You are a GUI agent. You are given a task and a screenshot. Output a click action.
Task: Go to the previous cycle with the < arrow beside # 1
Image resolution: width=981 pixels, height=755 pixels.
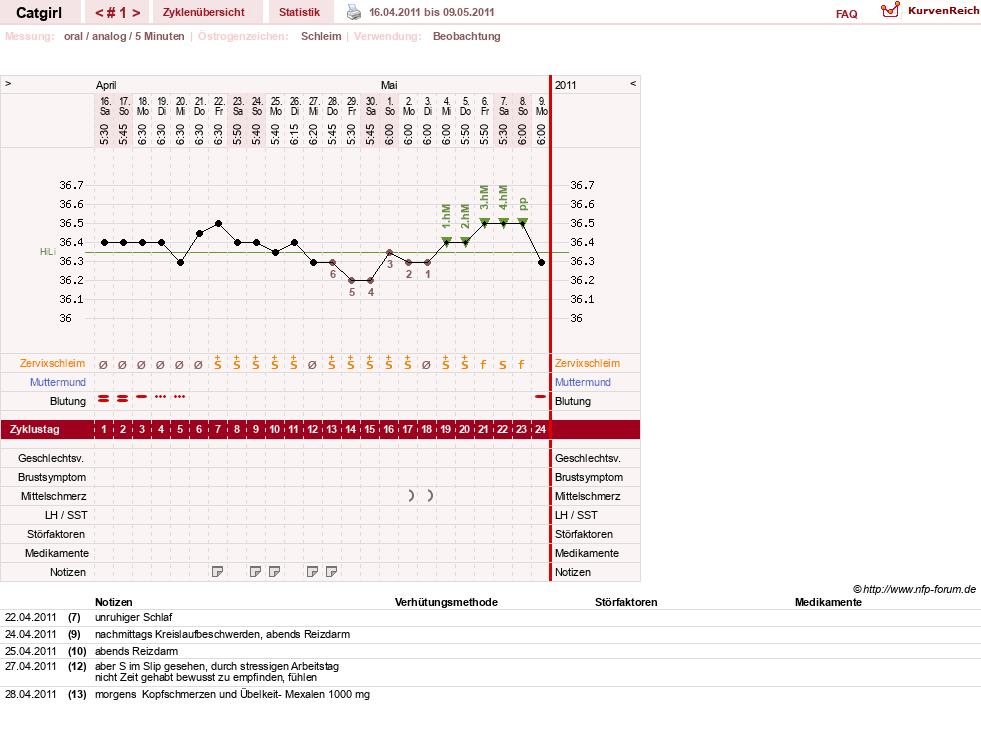tap(99, 13)
